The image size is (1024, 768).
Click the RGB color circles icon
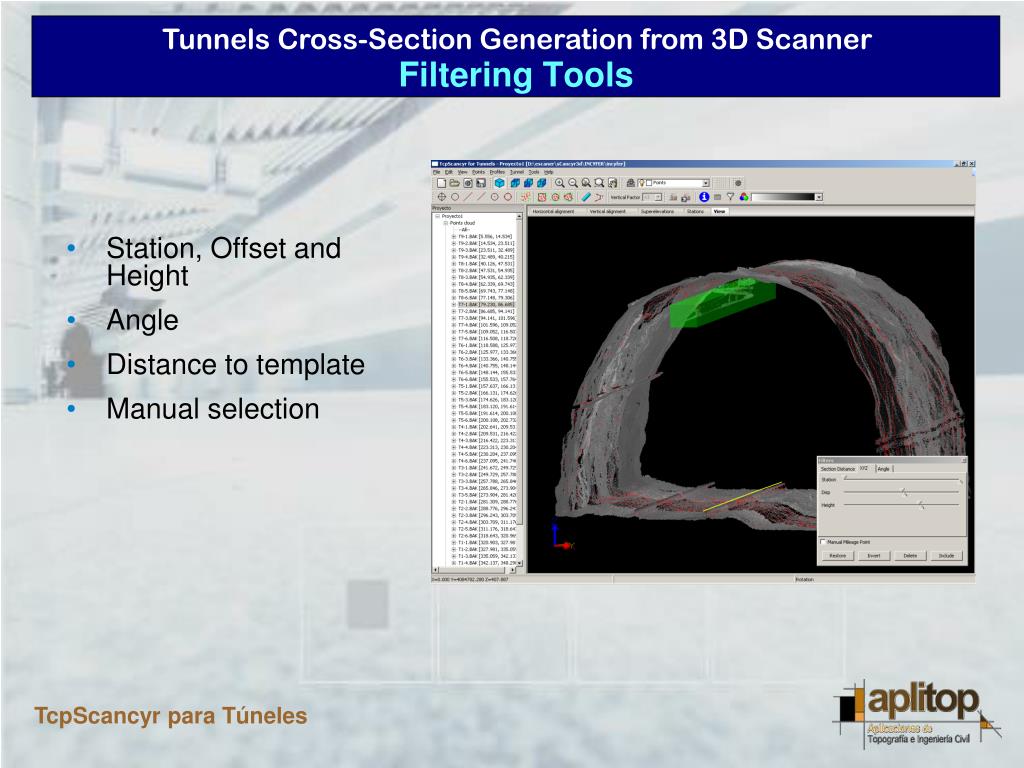click(743, 197)
